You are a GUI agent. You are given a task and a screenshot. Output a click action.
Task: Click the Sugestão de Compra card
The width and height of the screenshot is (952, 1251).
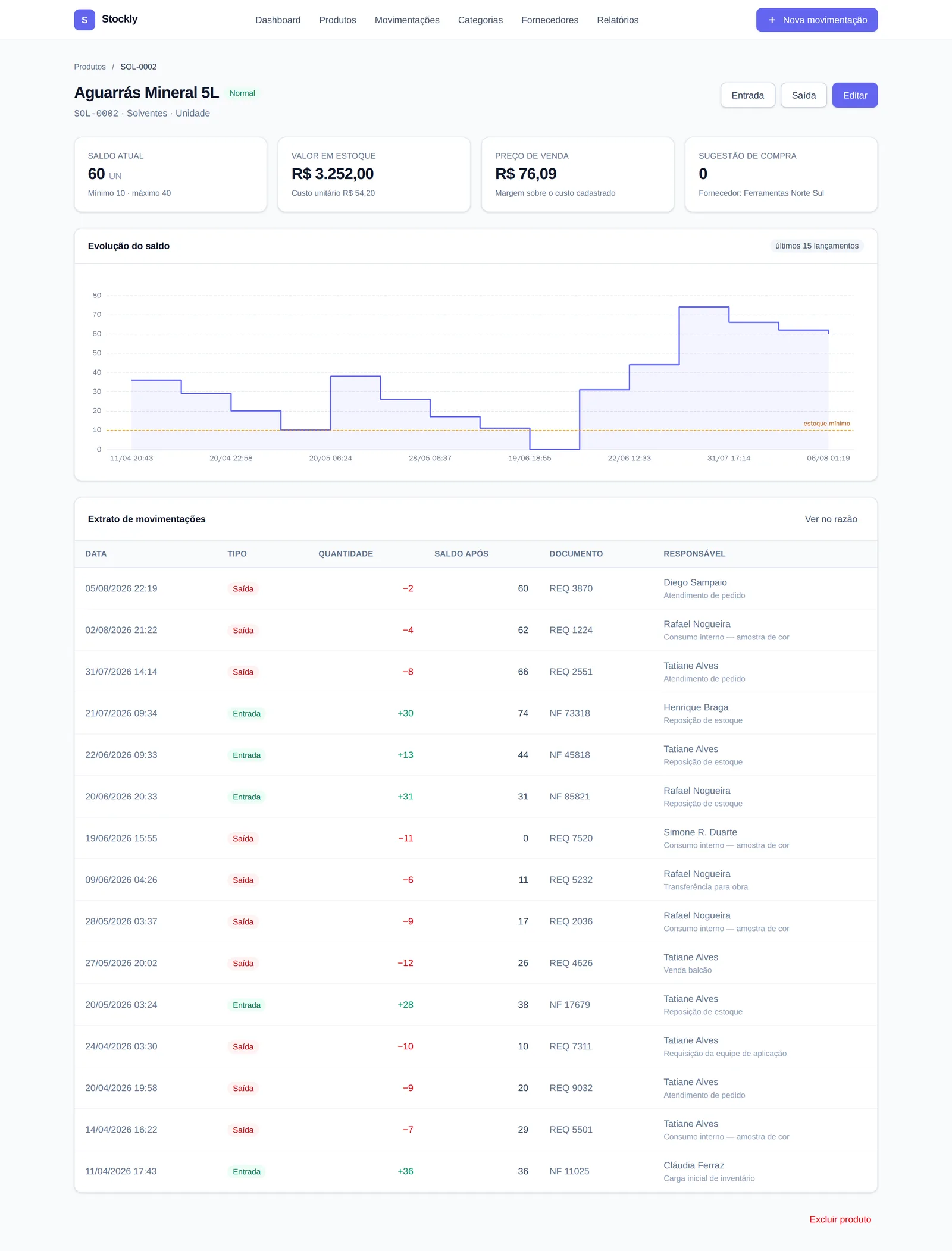[x=781, y=175]
